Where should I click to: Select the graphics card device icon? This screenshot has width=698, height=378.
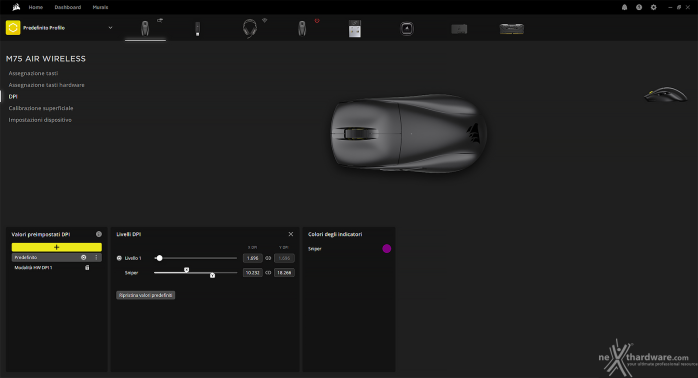[x=459, y=29]
